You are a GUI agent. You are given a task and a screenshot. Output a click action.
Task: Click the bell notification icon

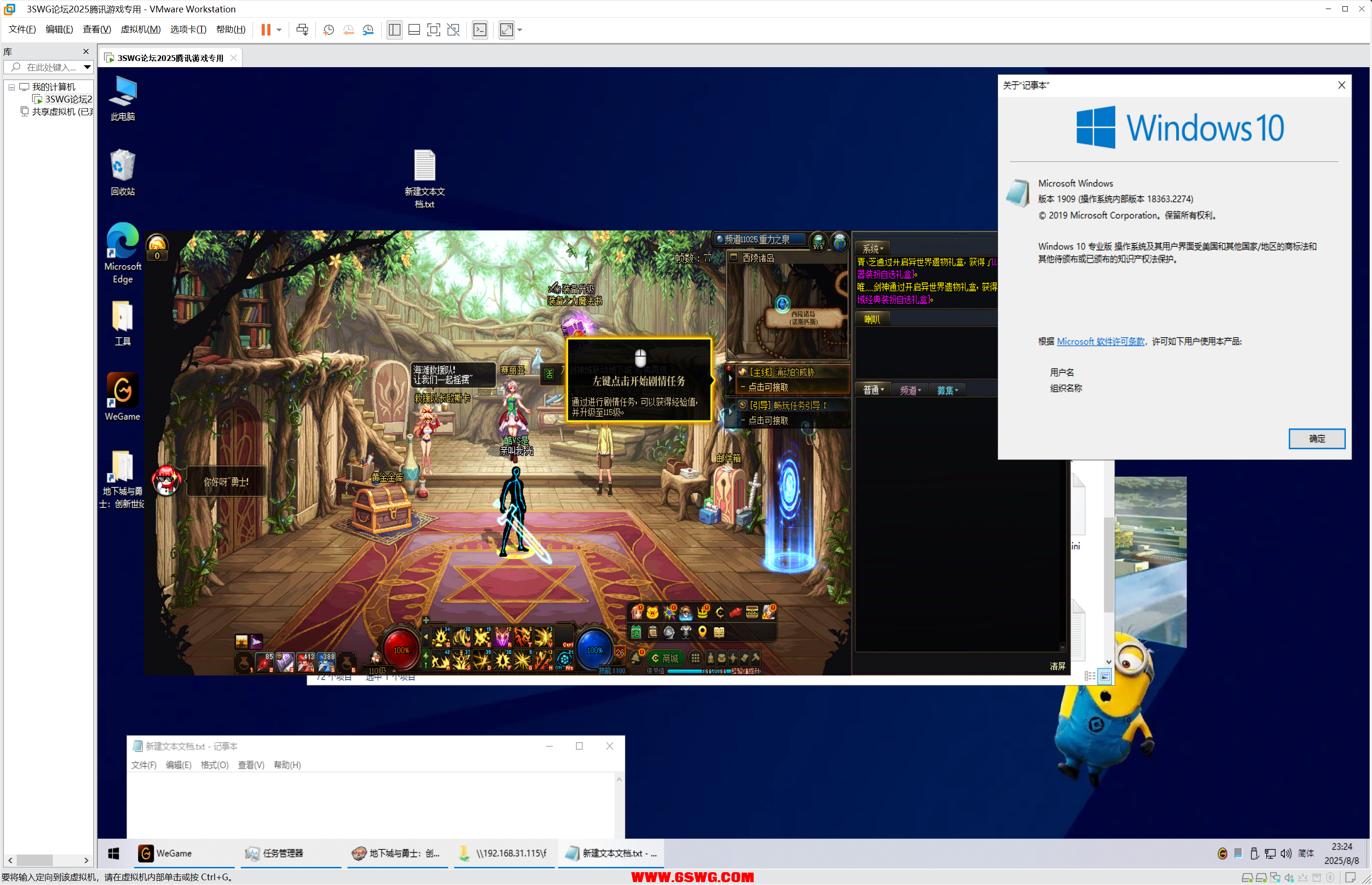[x=636, y=659]
